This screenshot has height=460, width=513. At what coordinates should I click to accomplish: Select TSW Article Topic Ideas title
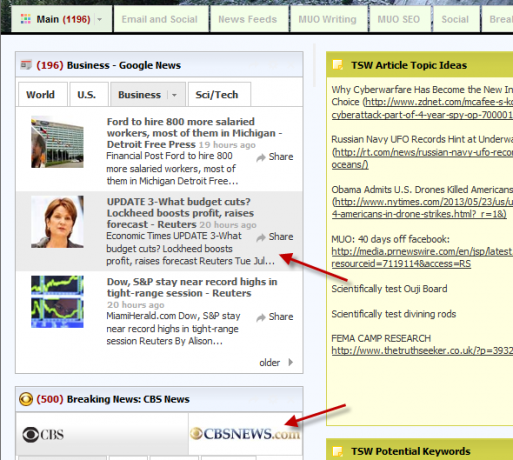pos(409,65)
